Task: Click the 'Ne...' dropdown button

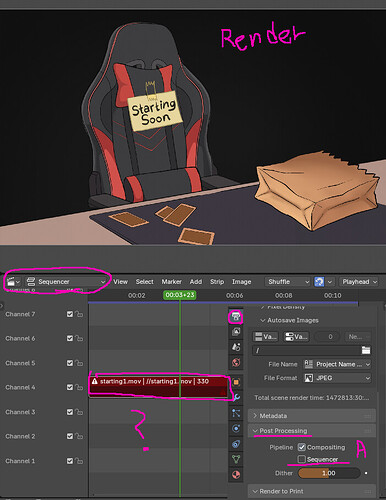Action: click(358, 337)
